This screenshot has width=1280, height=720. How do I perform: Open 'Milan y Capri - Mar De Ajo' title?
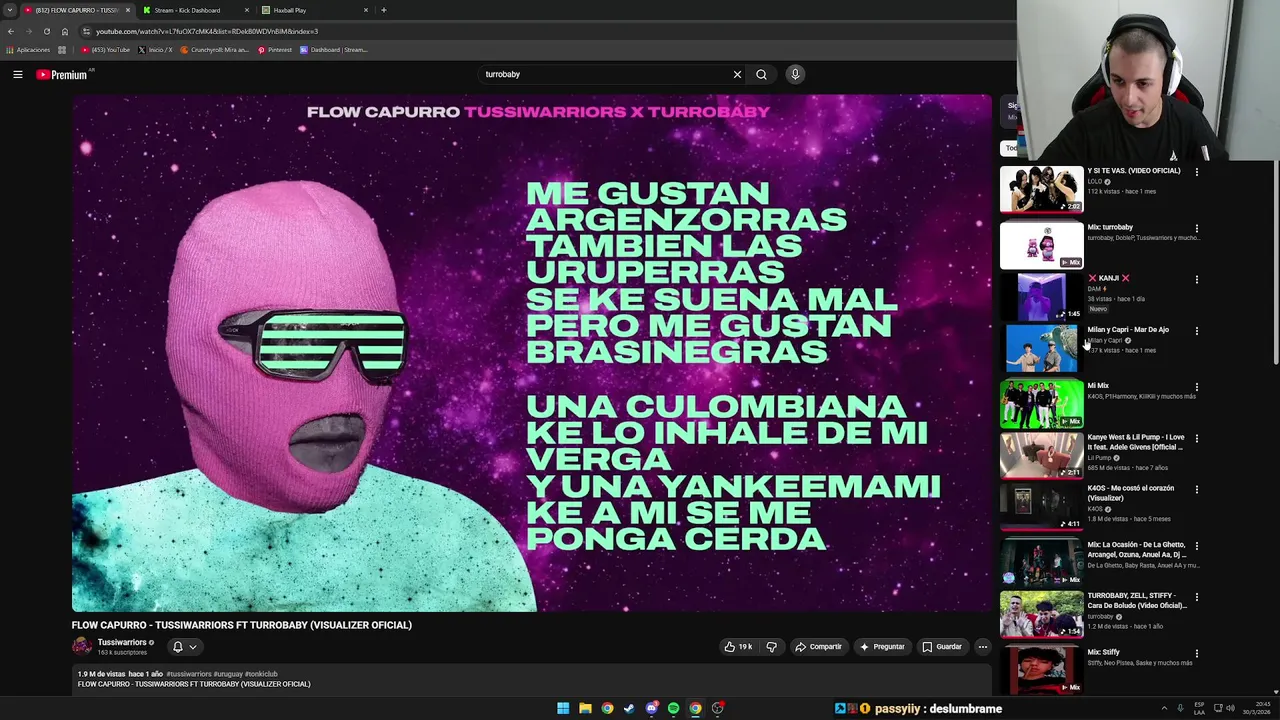click(x=1128, y=330)
